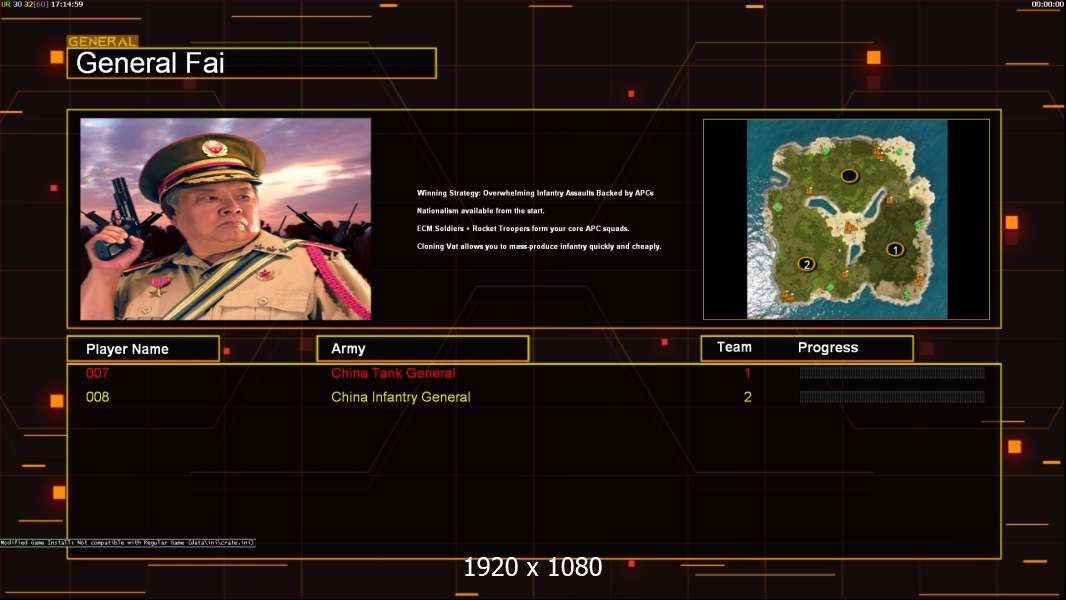Click the Player Name column header

[142, 349]
